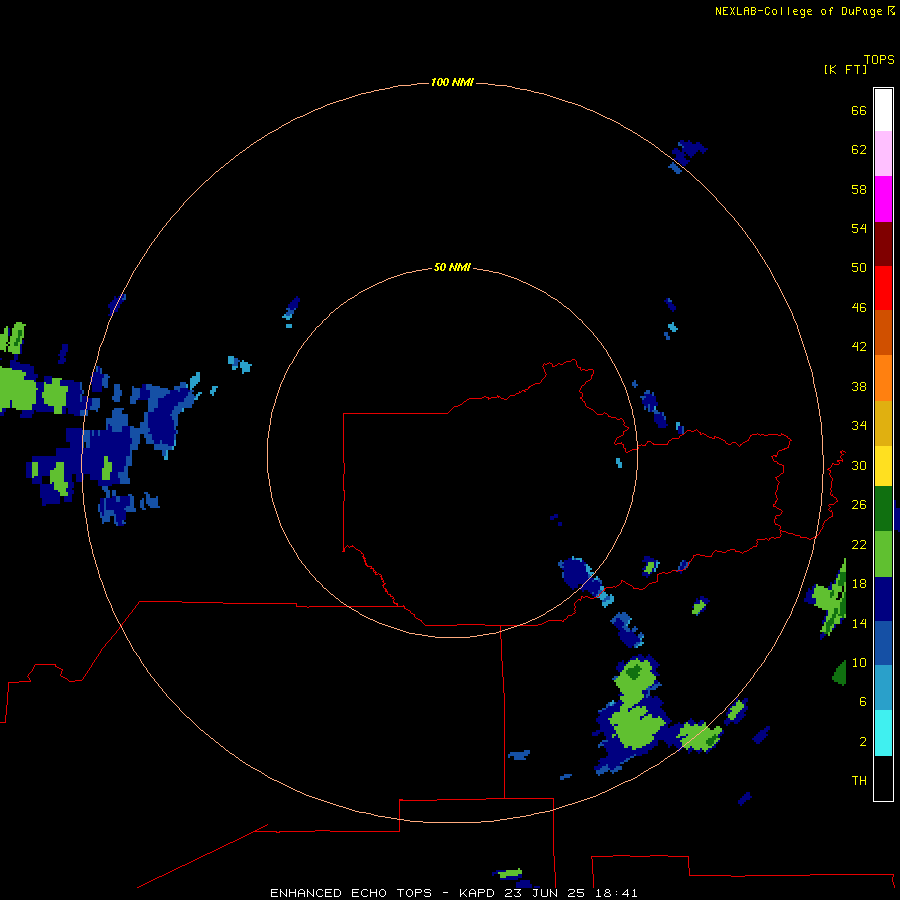Click the '[K FT]' units label
Viewport: 900px width, 900px height.
pyautogui.click(x=845, y=69)
